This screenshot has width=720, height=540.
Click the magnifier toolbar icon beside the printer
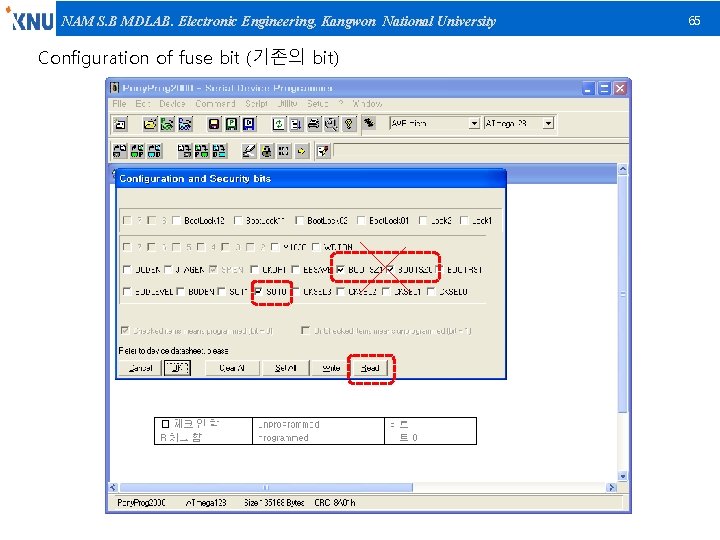click(331, 124)
